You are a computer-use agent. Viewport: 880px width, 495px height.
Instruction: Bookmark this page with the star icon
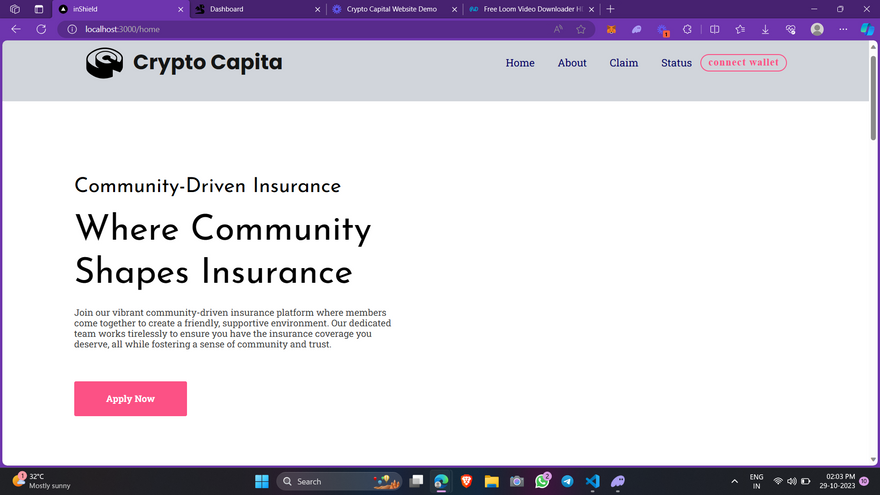pos(581,29)
